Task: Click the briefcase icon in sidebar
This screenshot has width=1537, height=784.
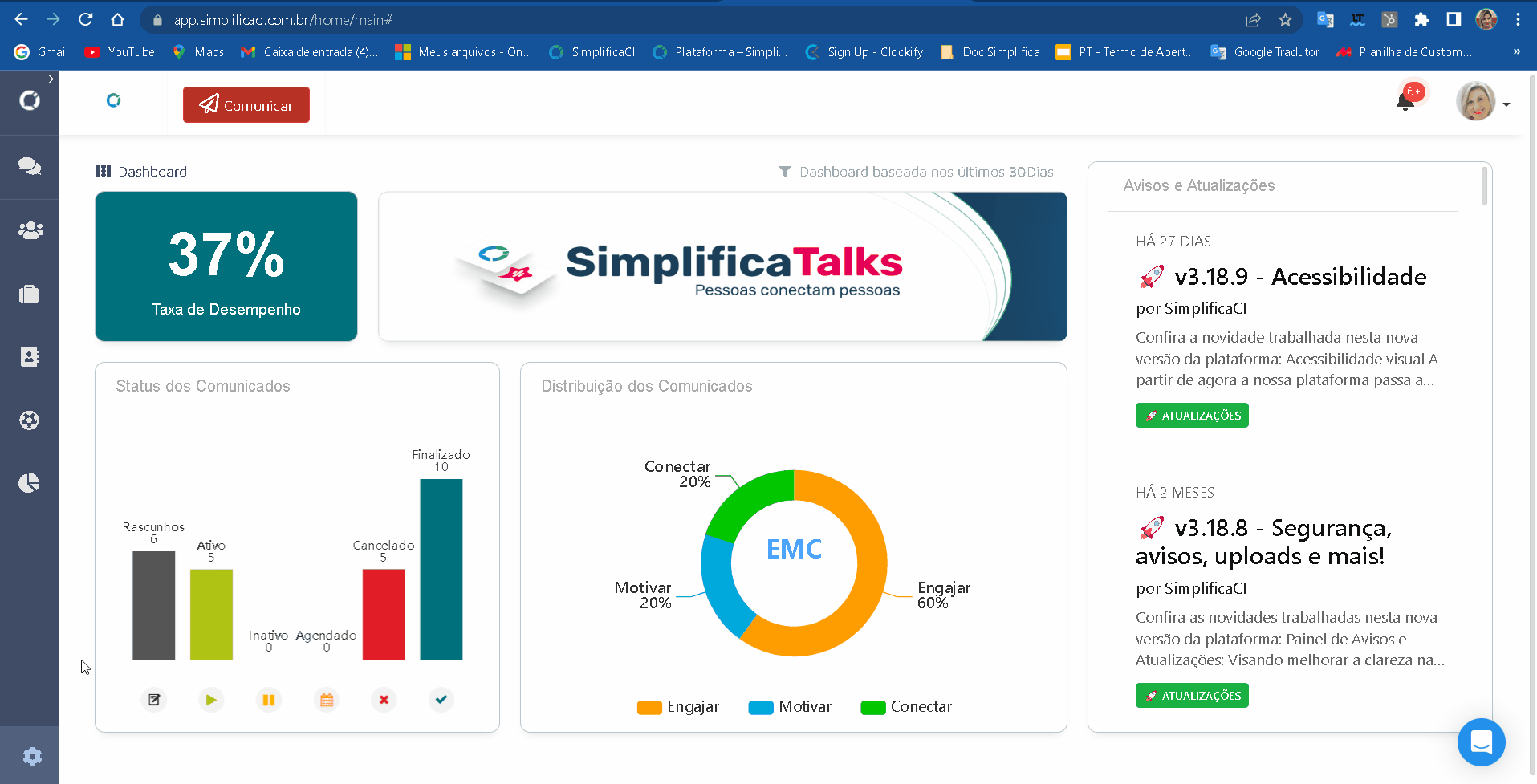Action: click(30, 294)
